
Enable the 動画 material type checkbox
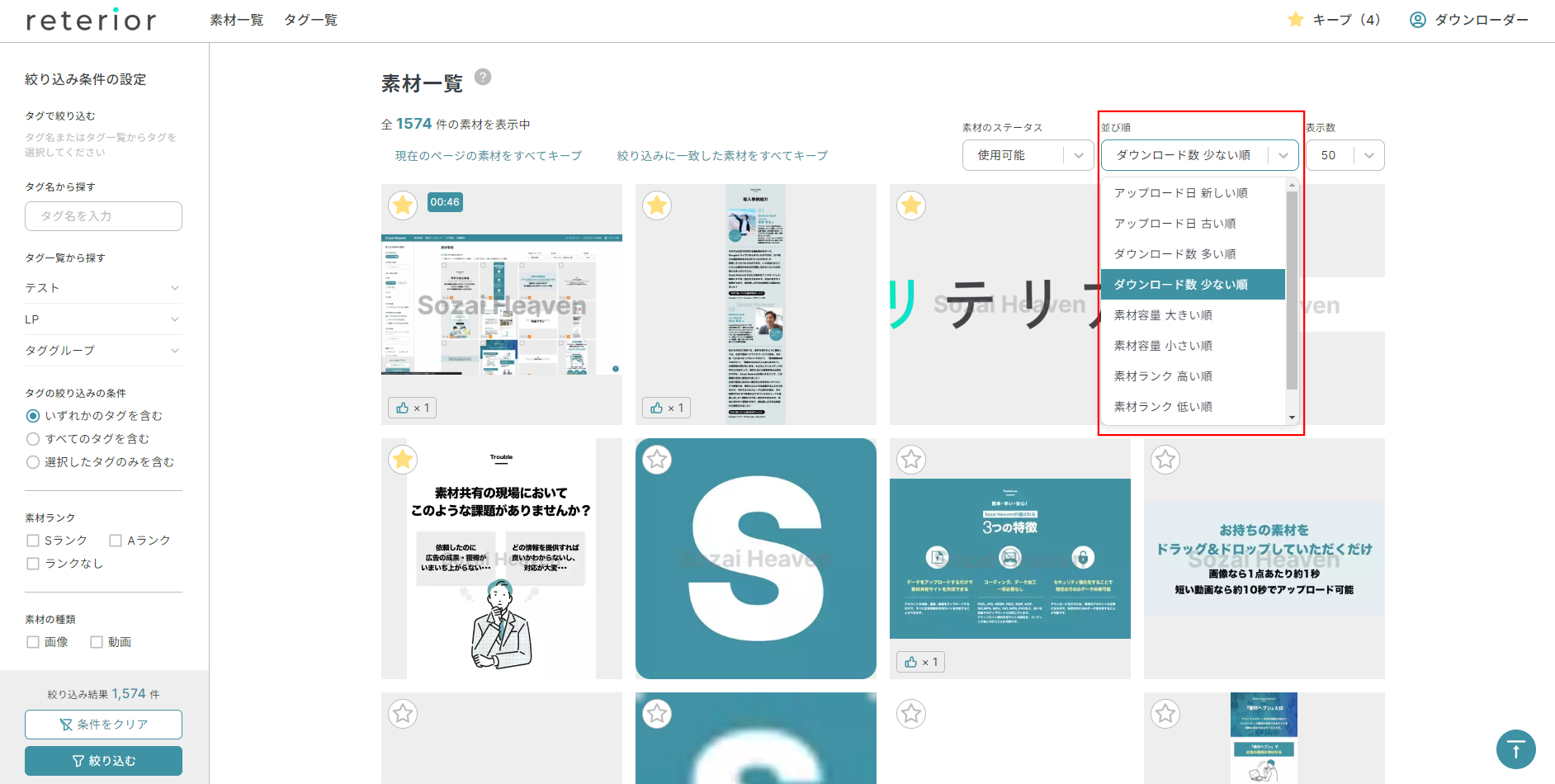click(97, 642)
